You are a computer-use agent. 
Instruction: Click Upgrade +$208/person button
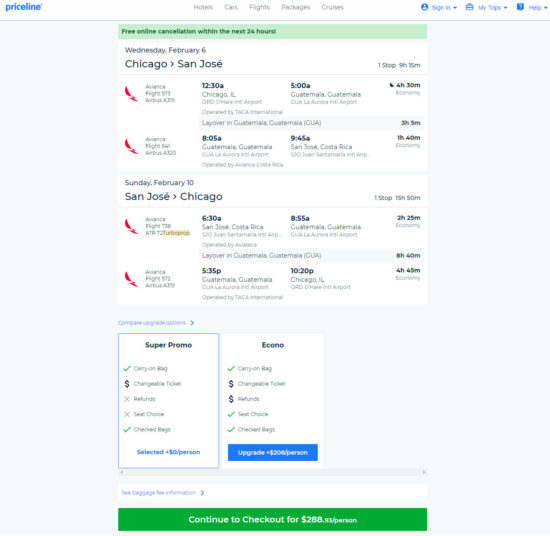273,453
